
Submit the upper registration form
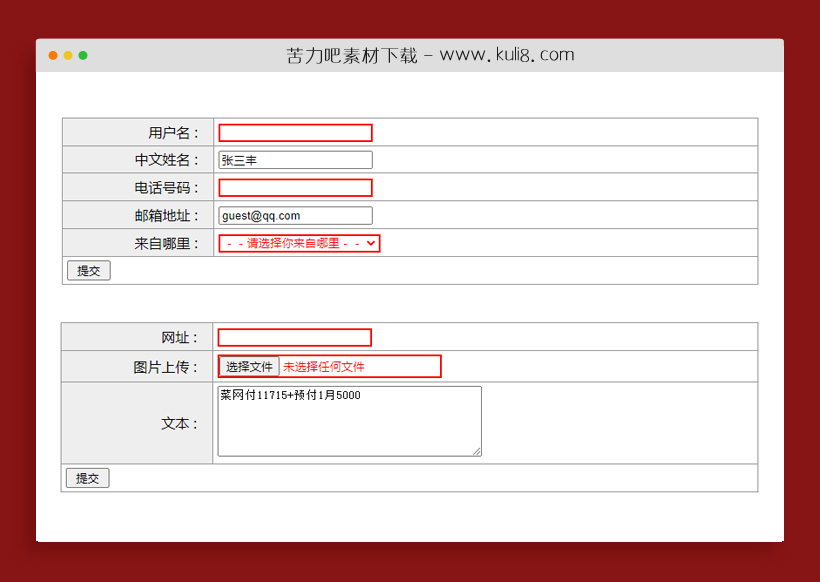coord(88,270)
